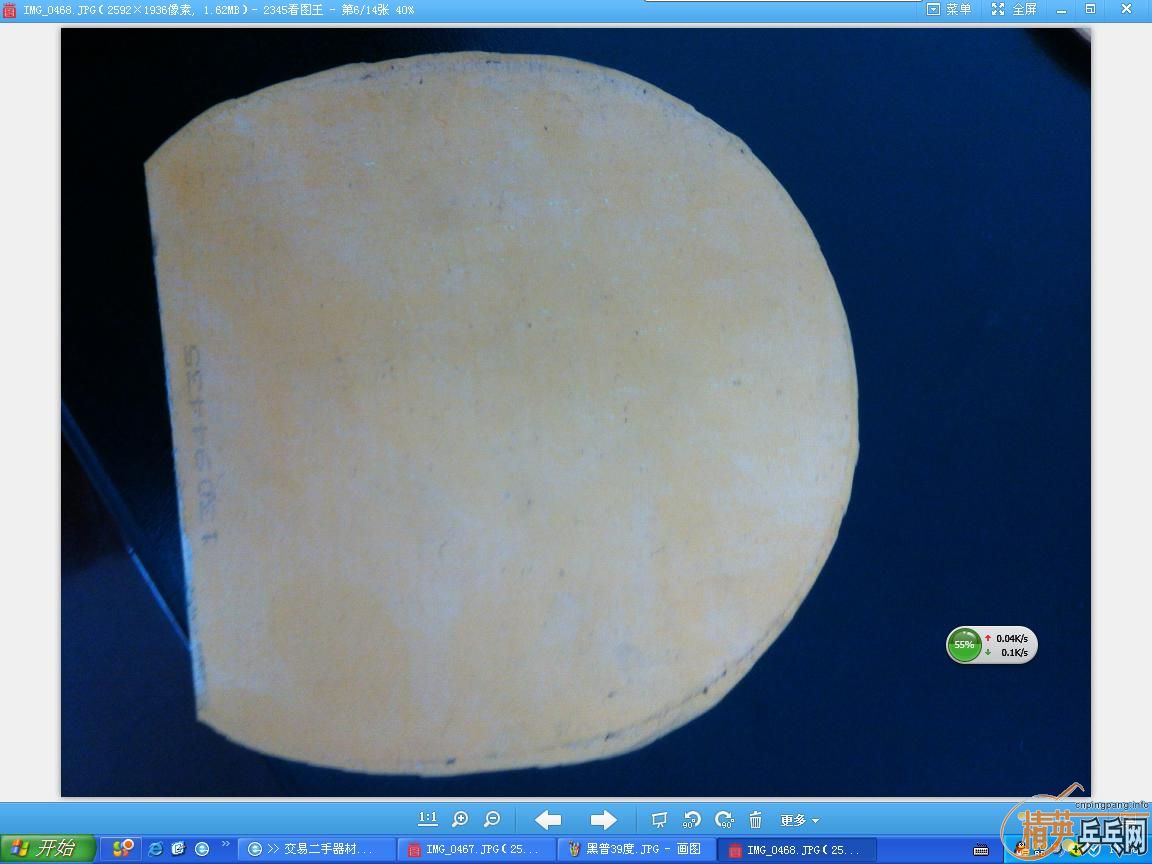
Task: Delete the current image with trash icon
Action: click(x=756, y=820)
